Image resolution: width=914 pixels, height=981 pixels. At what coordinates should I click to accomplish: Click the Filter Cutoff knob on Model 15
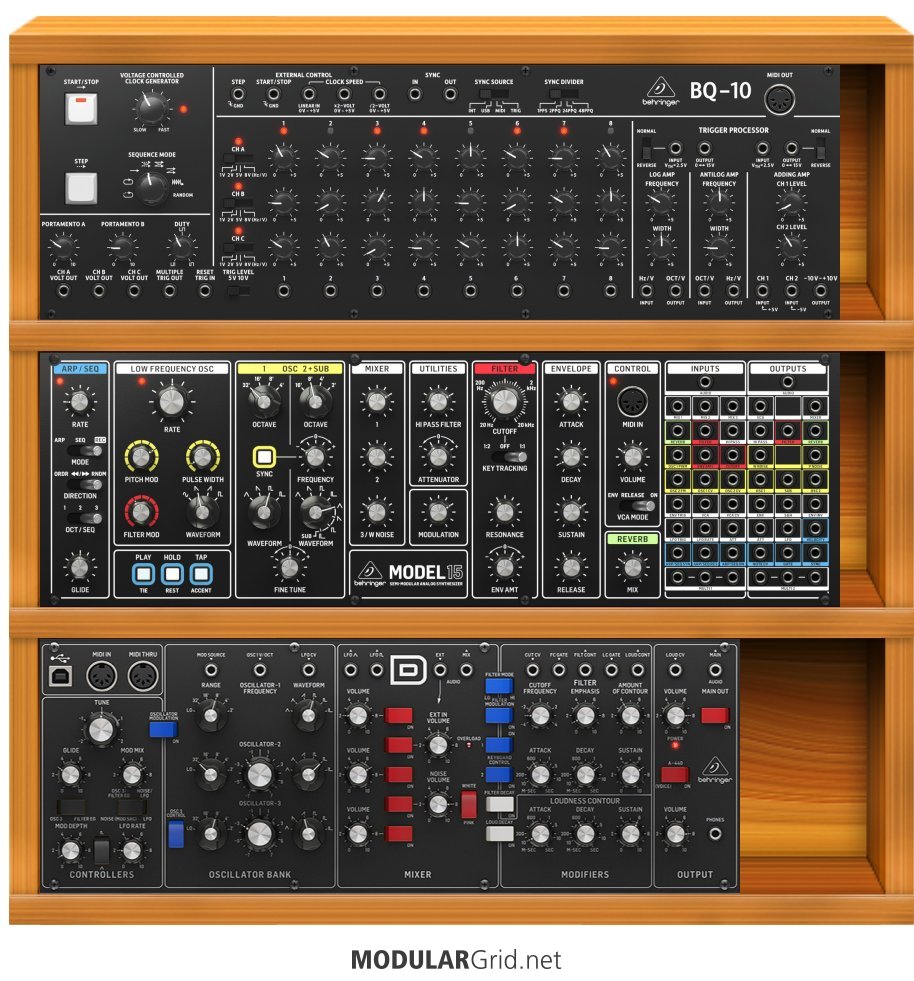point(504,403)
